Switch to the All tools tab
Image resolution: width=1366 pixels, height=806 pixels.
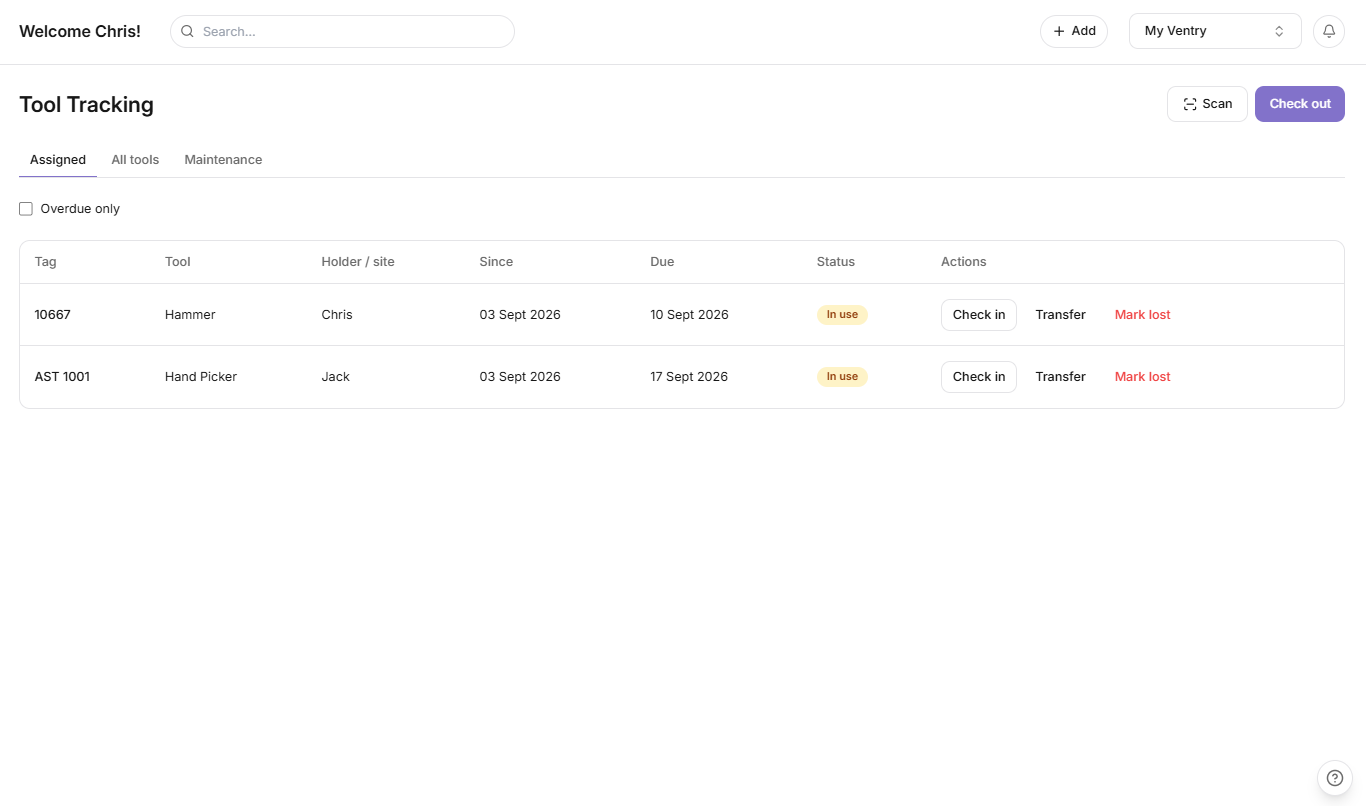135,160
